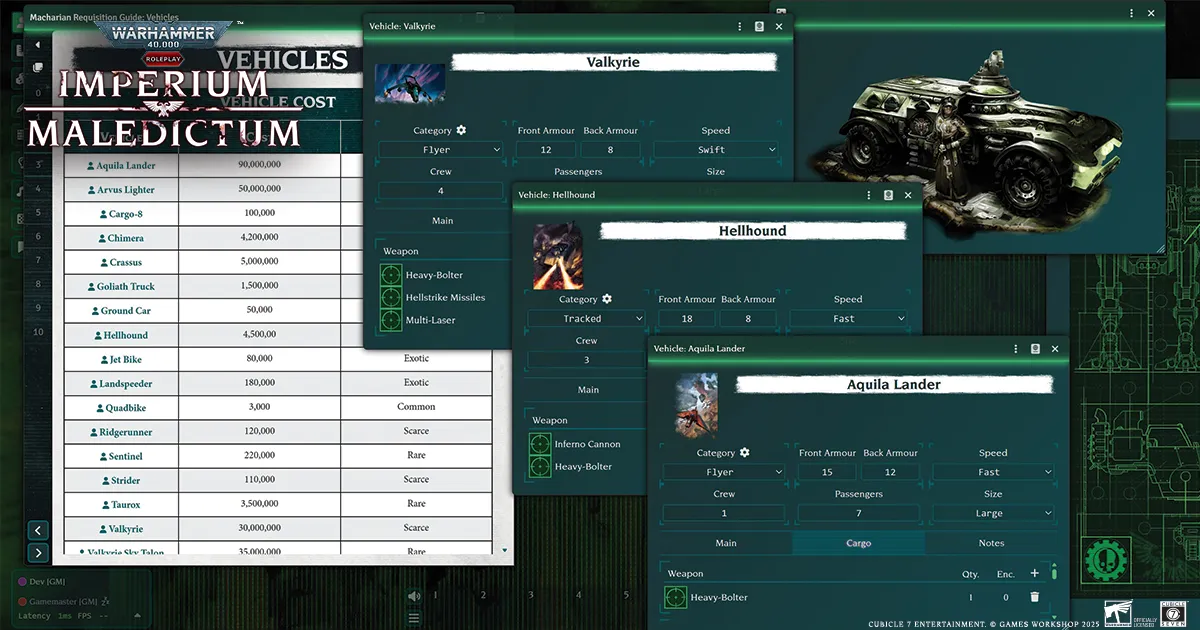Click the Aquila Lander window token icon
1200x630 pixels.
coord(1036,349)
